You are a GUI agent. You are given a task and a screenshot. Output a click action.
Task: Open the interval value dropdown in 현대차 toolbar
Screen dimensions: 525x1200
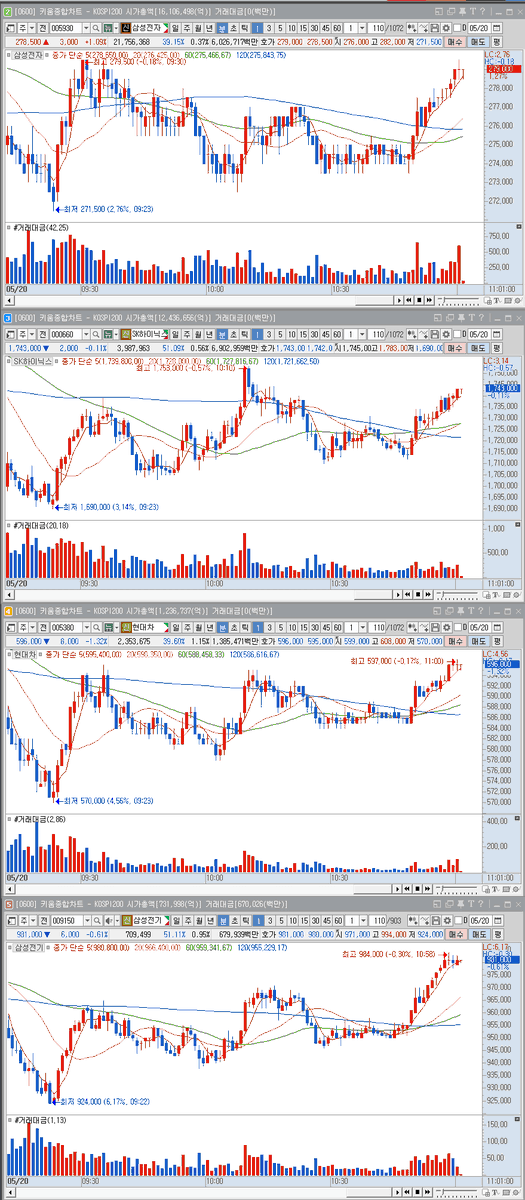coord(363,625)
